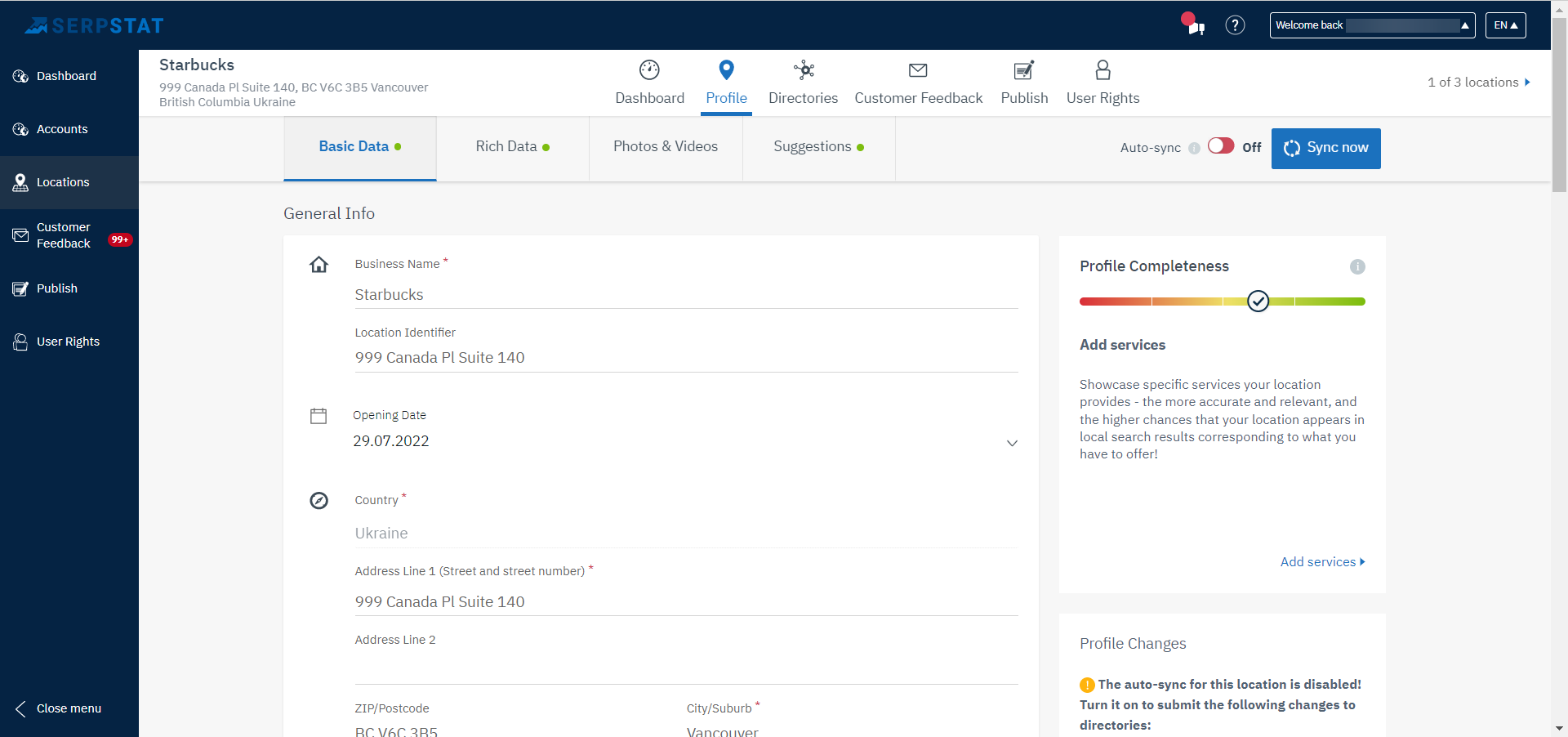
Task: Click the red segment of completeness bar
Action: pyautogui.click(x=1115, y=301)
